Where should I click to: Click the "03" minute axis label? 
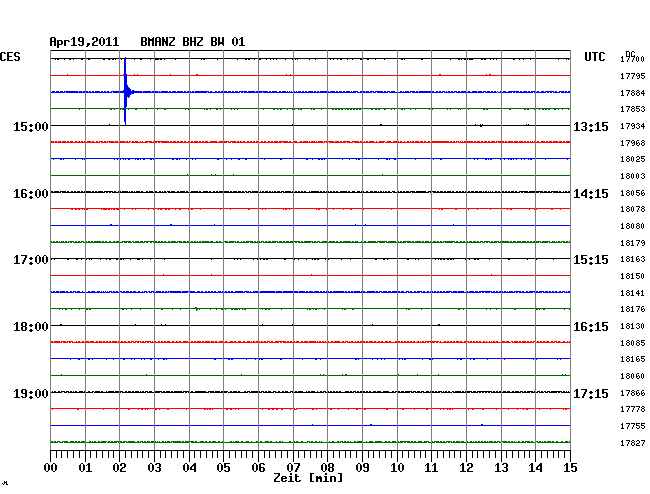155,468
